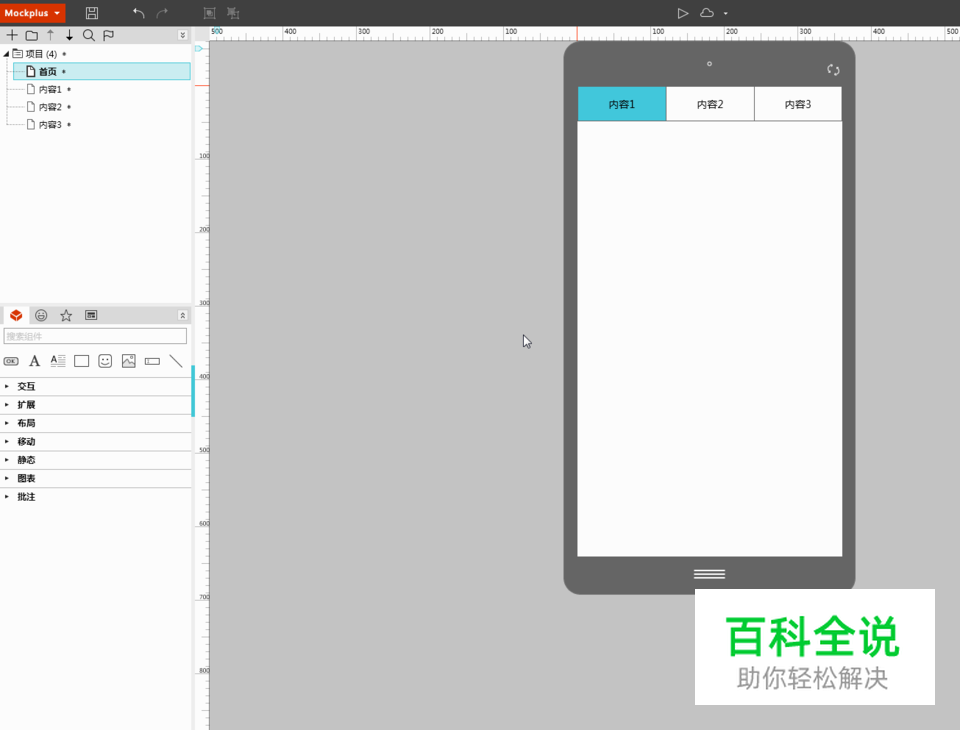
Task: Click the cloud publish icon
Action: pyautogui.click(x=707, y=13)
